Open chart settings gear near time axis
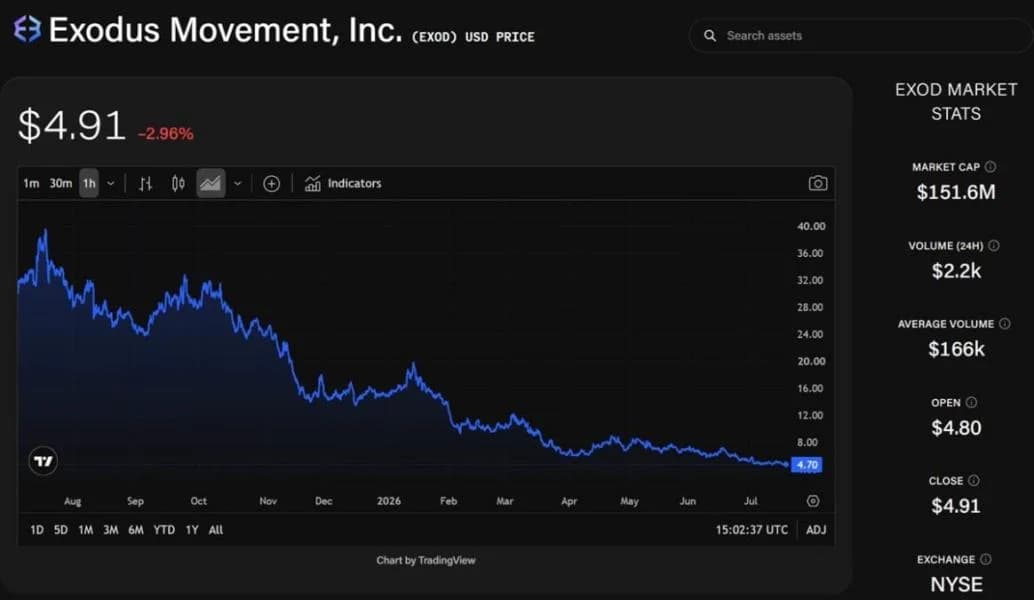 click(x=813, y=501)
